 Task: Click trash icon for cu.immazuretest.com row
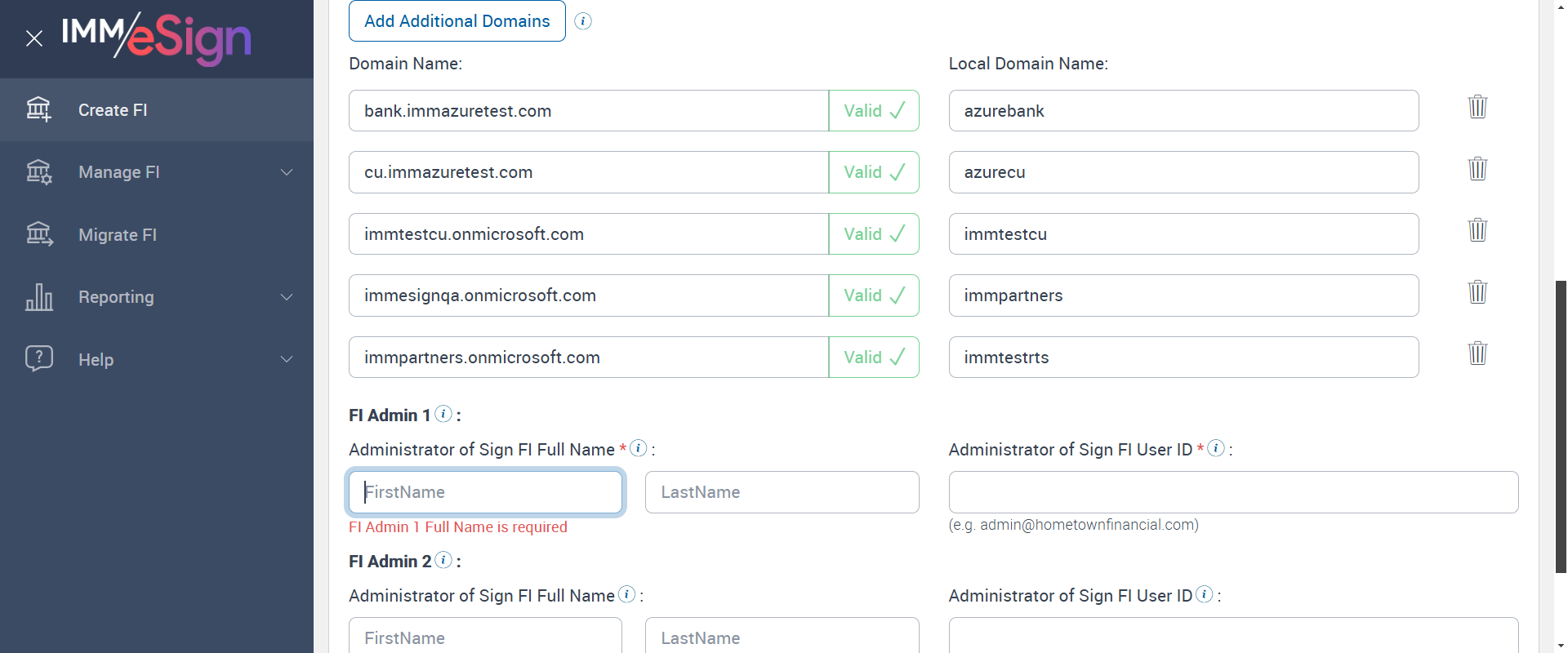[x=1477, y=169]
